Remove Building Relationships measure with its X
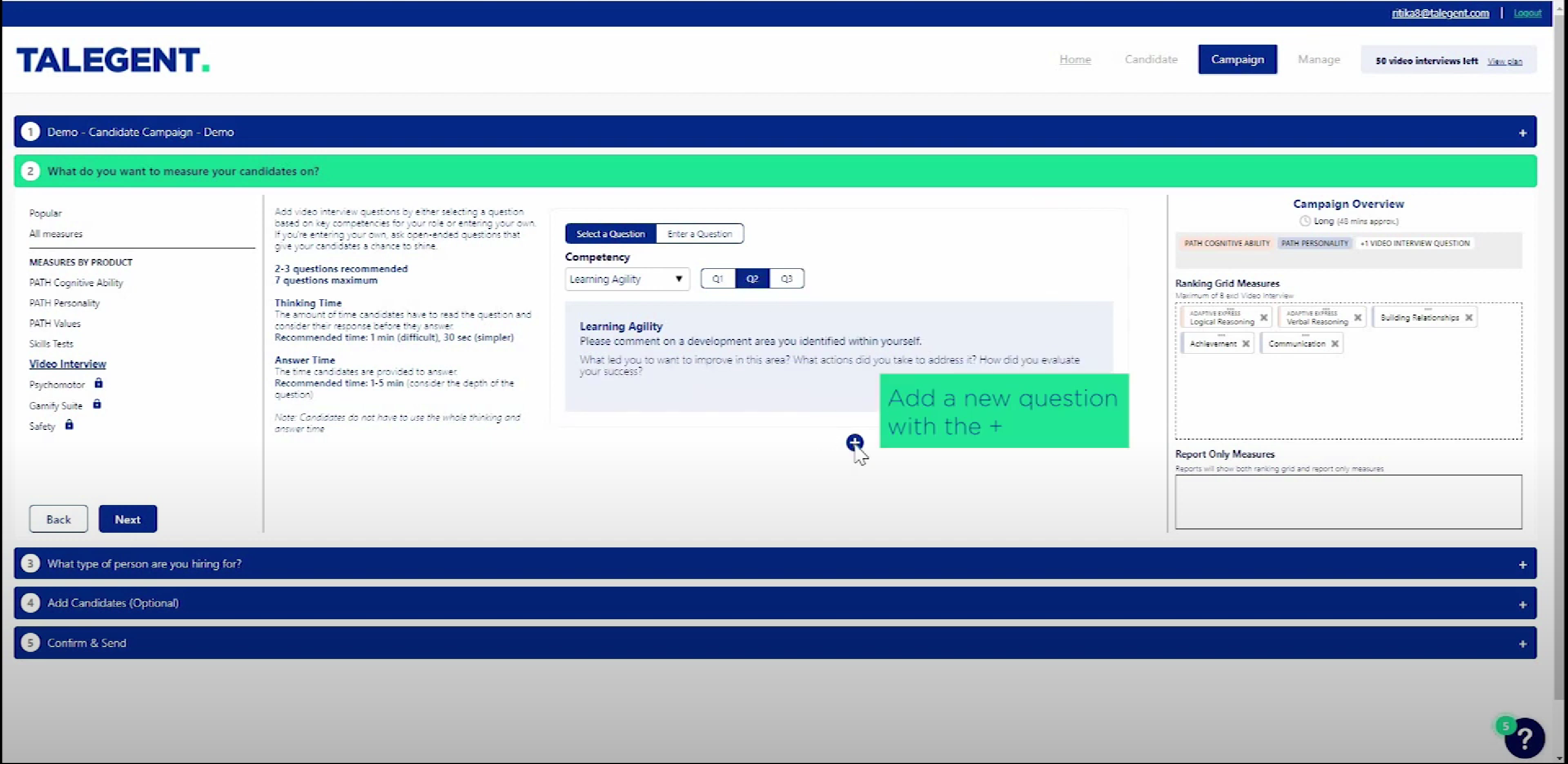 pos(1469,318)
